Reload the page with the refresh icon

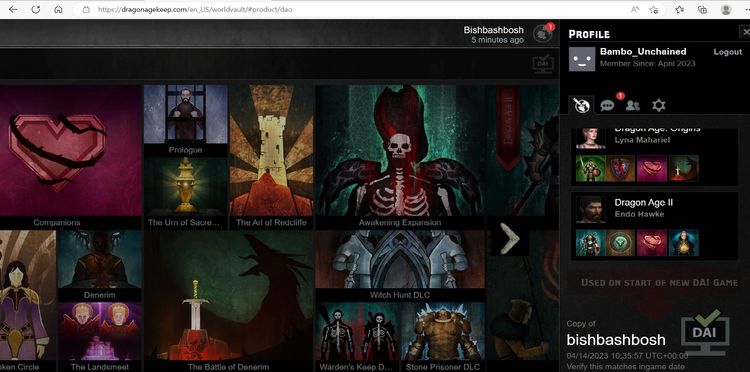35,10
